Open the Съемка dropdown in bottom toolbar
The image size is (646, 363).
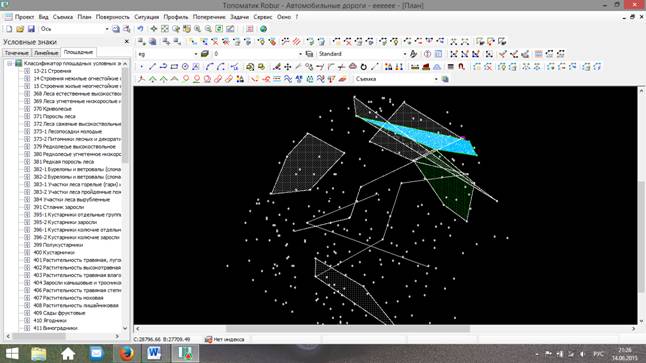pyautogui.click(x=396, y=79)
